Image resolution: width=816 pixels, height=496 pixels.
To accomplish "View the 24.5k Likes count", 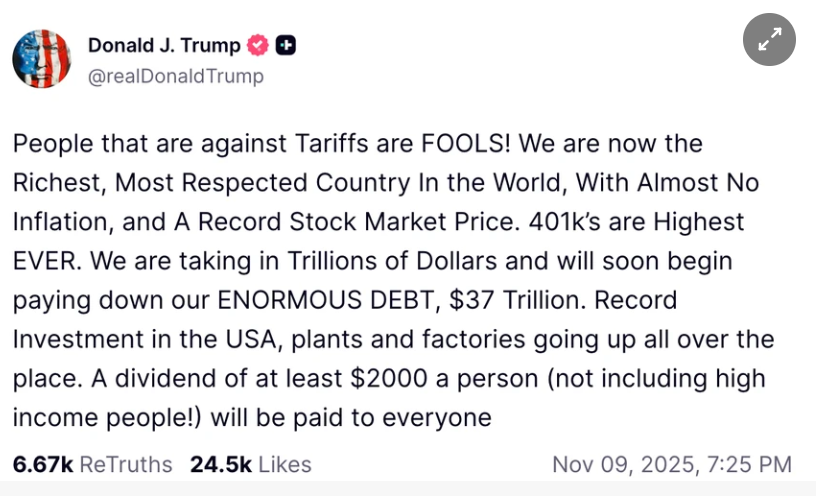I will (x=218, y=465).
